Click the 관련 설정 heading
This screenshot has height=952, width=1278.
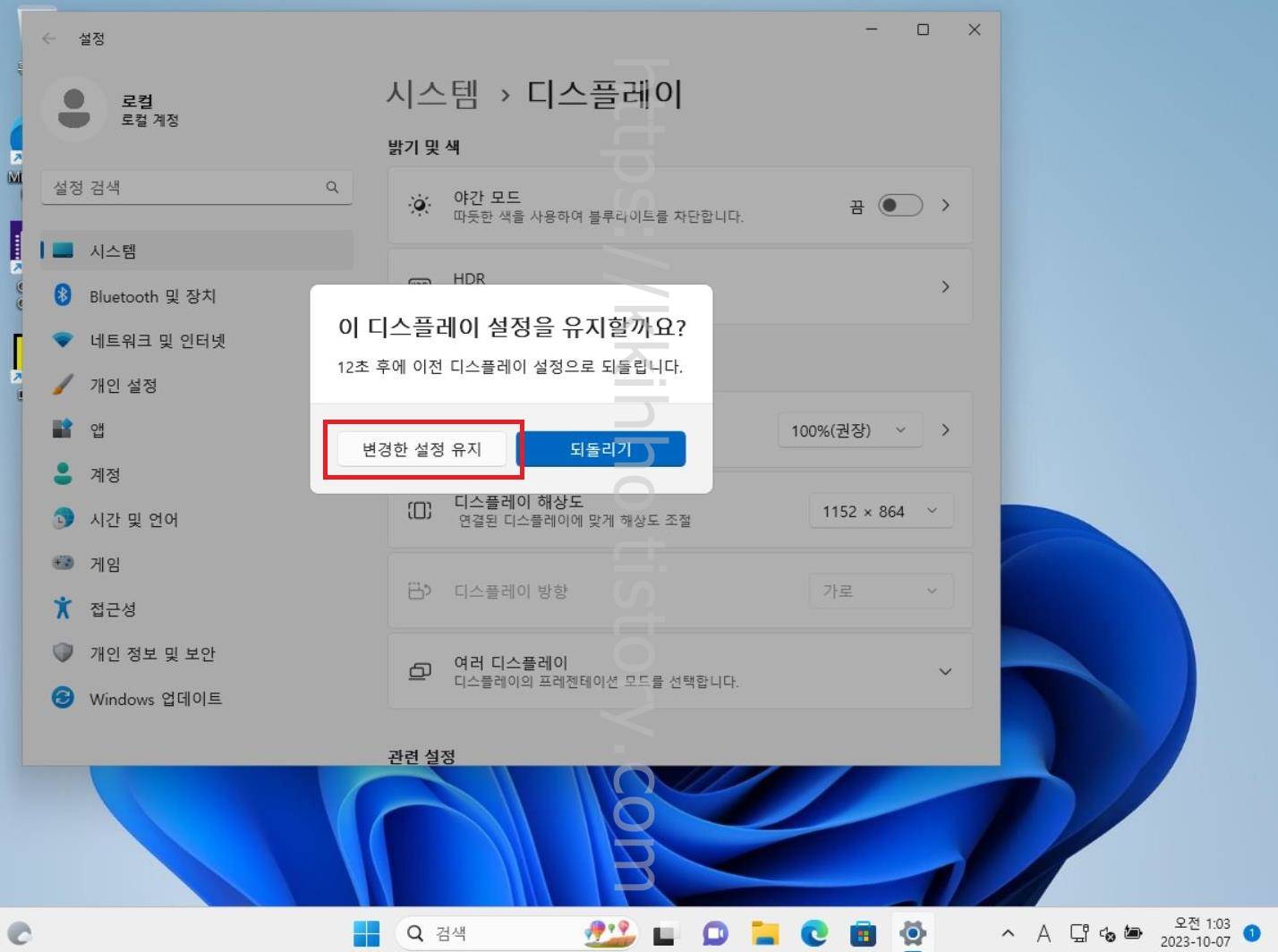coord(422,756)
